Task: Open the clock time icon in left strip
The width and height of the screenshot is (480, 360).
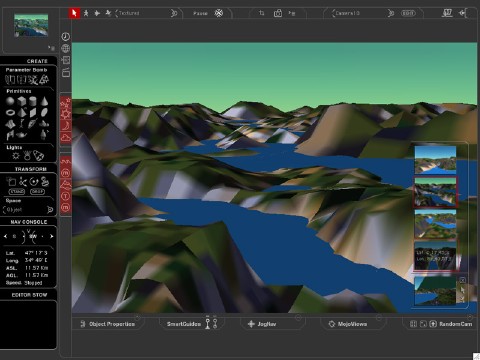Action: coord(66,36)
